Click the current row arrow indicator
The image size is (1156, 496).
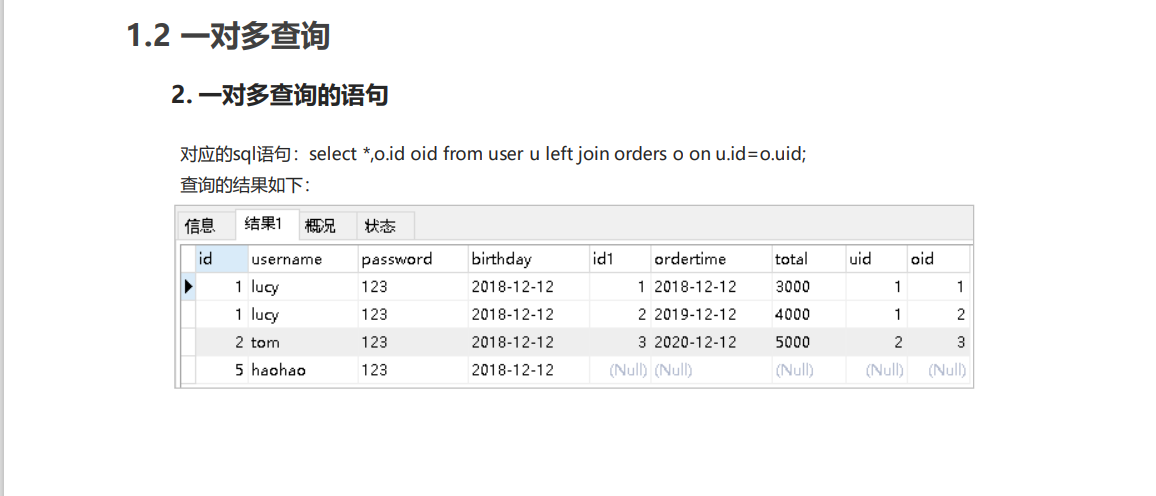click(188, 287)
